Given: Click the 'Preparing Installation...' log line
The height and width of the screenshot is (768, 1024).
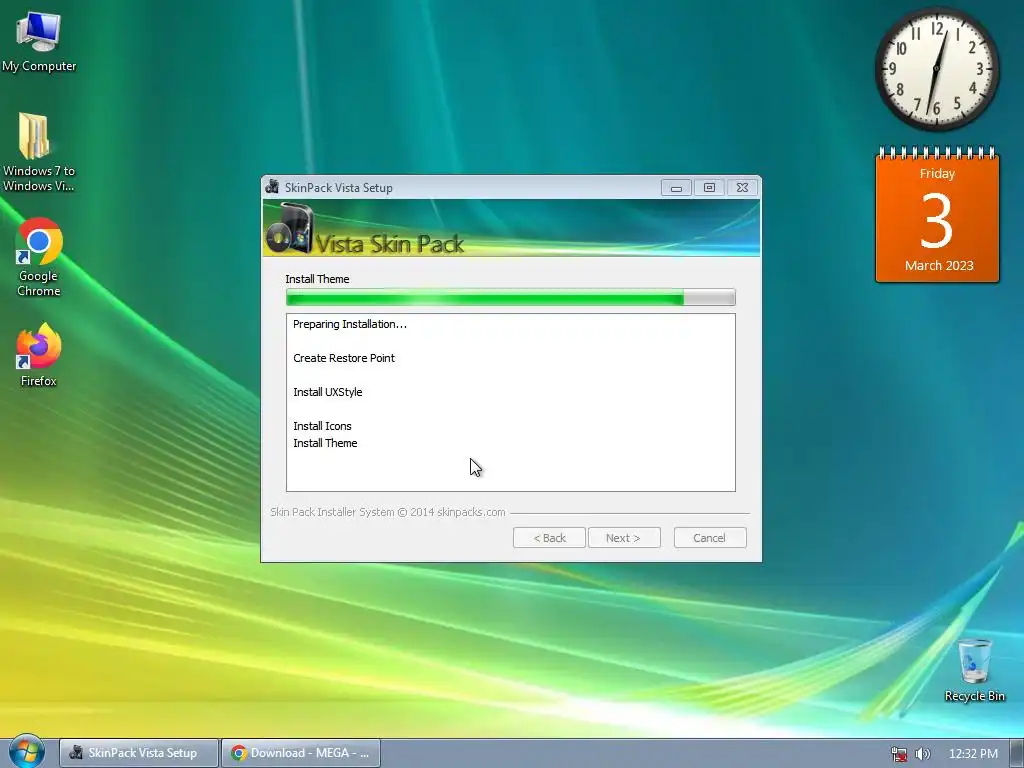Looking at the screenshot, I should [349, 324].
